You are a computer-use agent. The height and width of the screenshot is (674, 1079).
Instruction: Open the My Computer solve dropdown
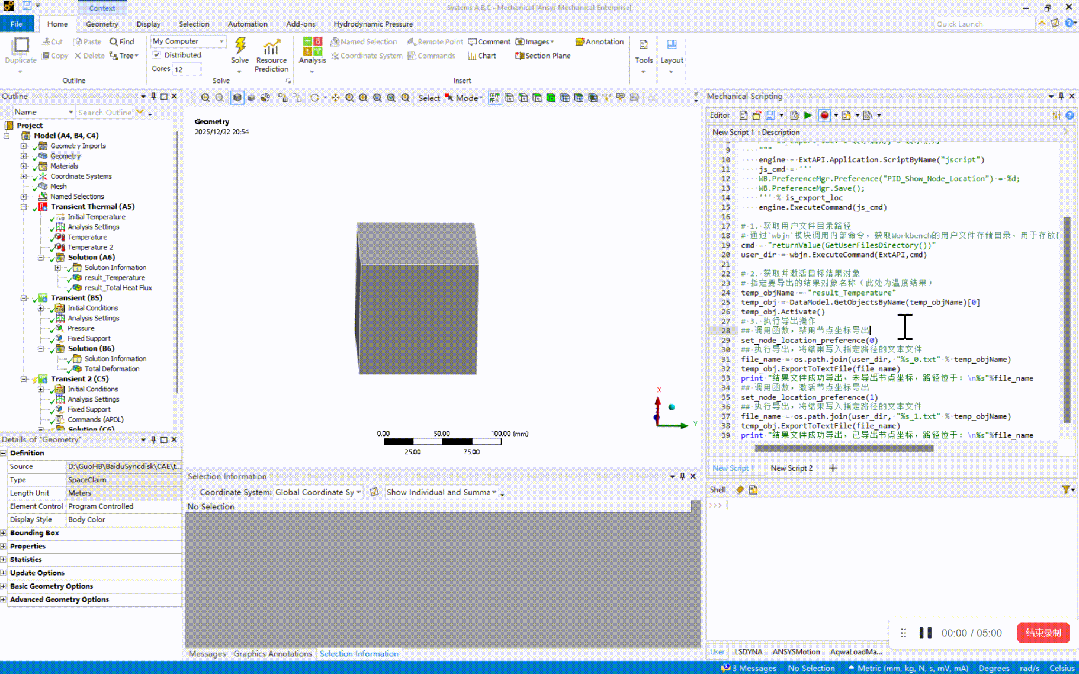[x=188, y=41]
